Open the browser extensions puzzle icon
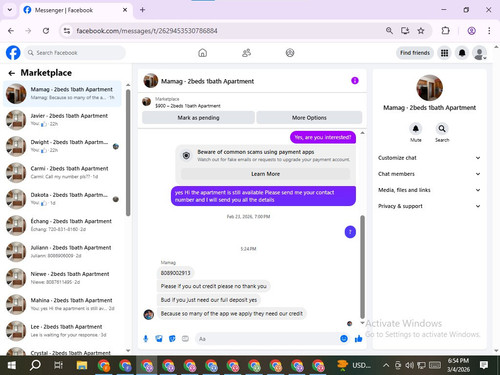The width and height of the screenshot is (500, 375). tap(445, 31)
